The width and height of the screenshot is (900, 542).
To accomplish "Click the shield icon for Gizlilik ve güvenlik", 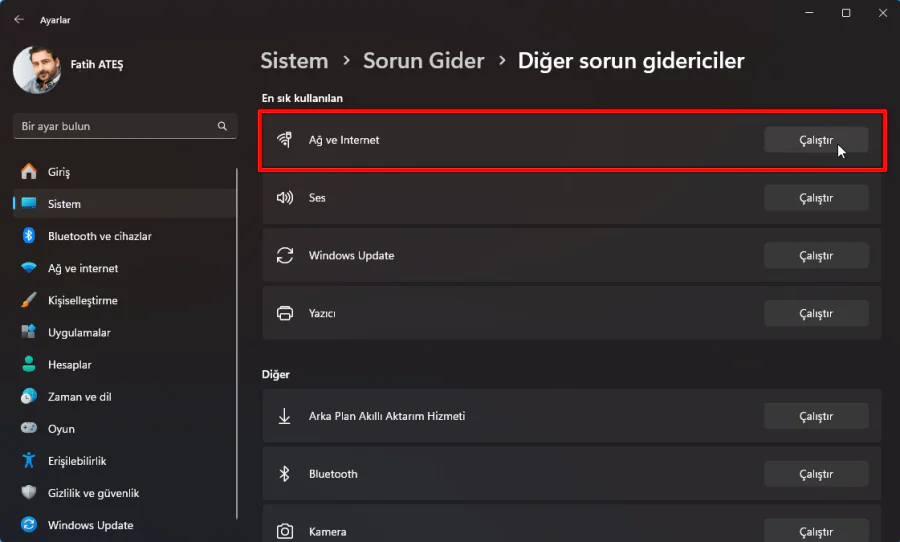I will point(29,492).
